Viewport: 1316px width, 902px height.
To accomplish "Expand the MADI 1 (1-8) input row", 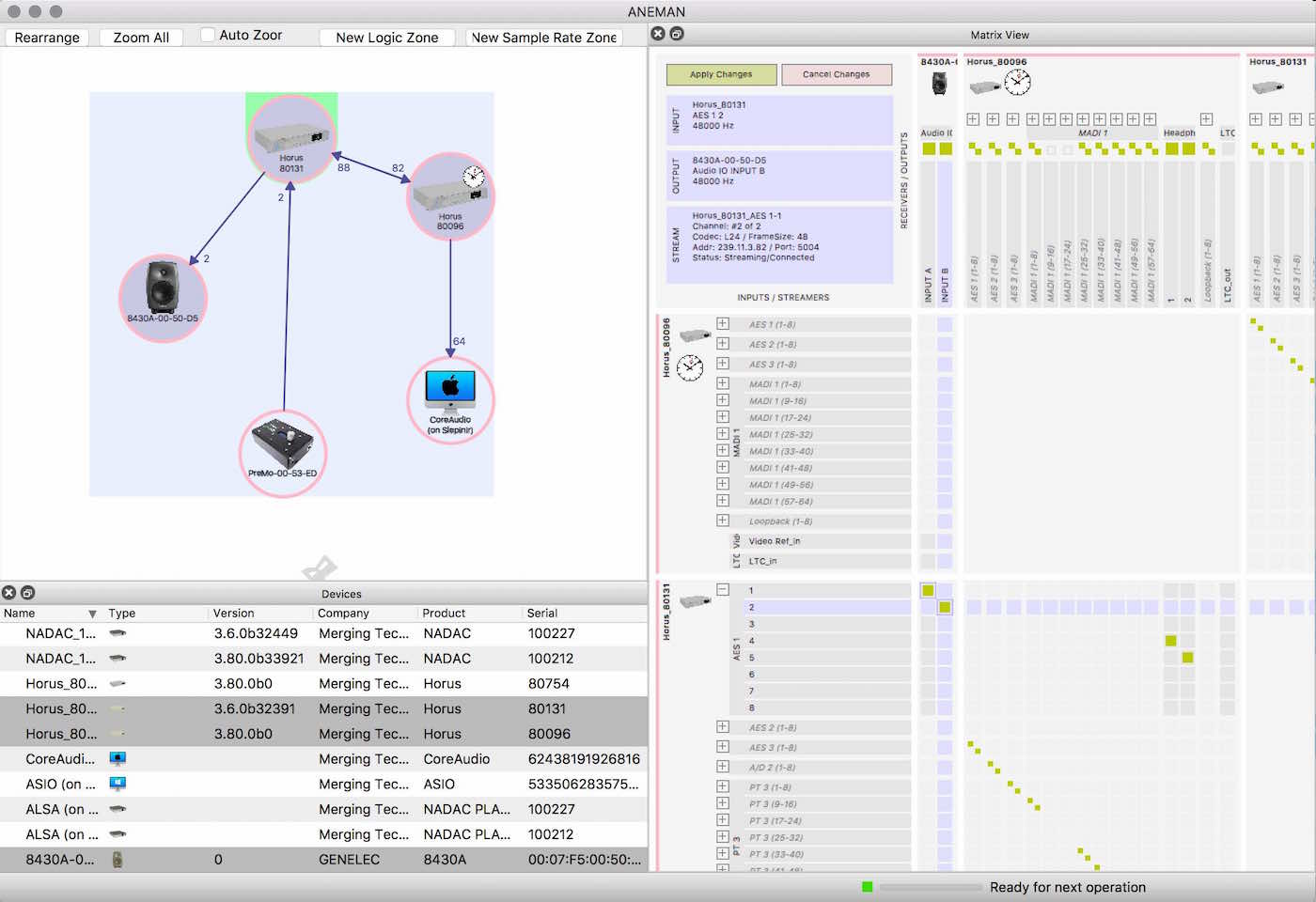I will pyautogui.click(x=723, y=383).
